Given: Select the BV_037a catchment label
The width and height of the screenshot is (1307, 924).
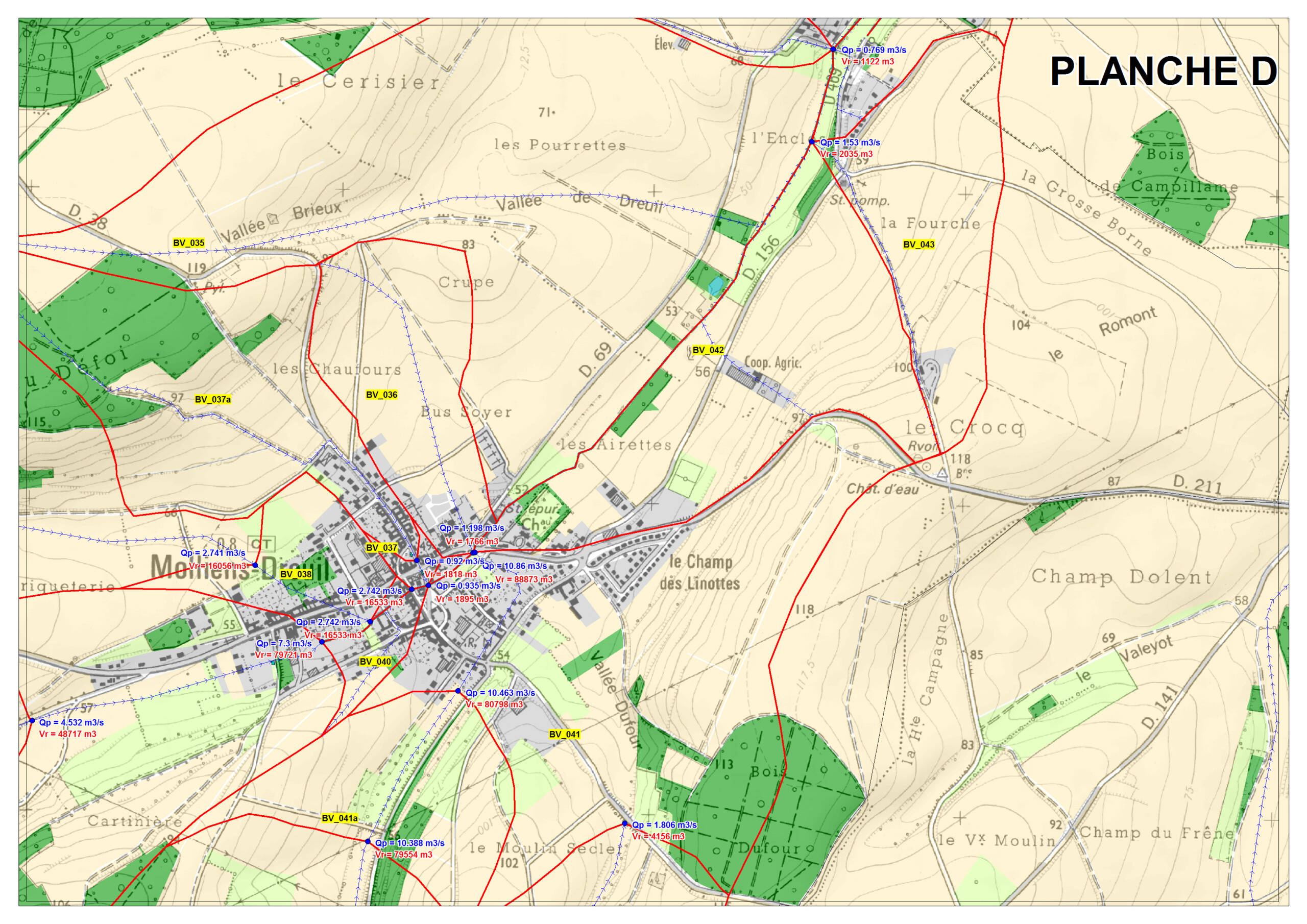Looking at the screenshot, I should [213, 400].
